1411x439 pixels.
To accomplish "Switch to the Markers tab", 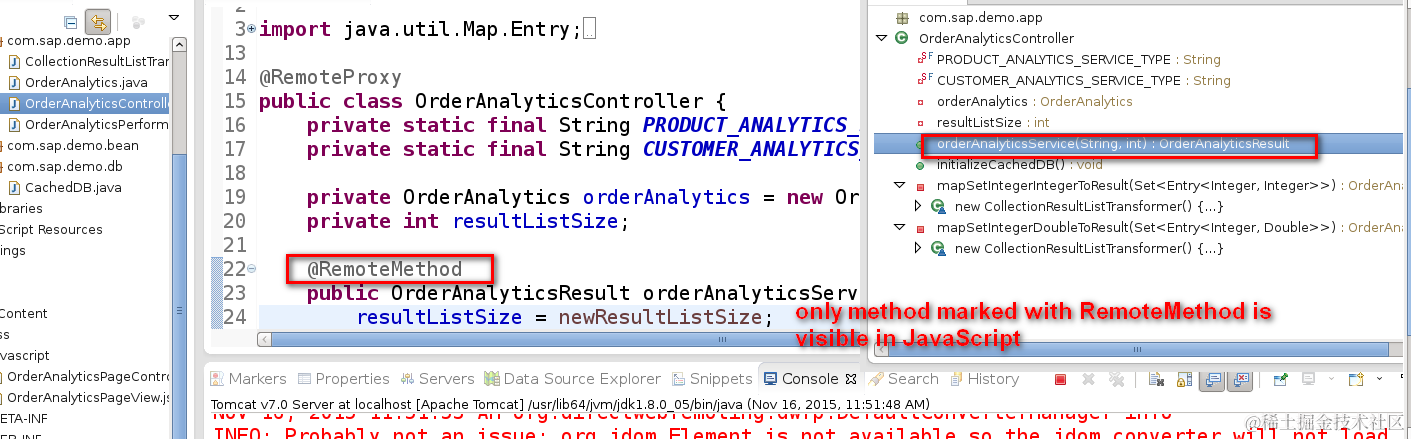I will click(247, 379).
